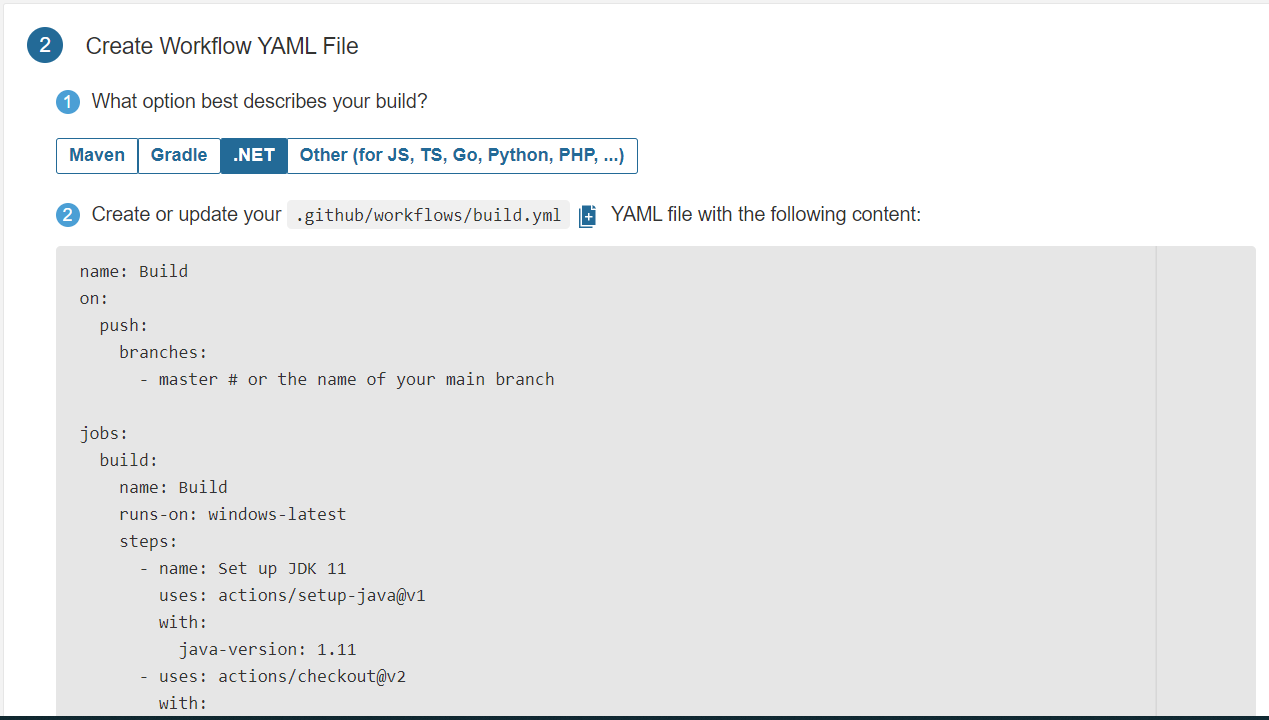
Task: Choose the Other (JS, TS, Go, Python, PHP) option
Action: (462, 155)
